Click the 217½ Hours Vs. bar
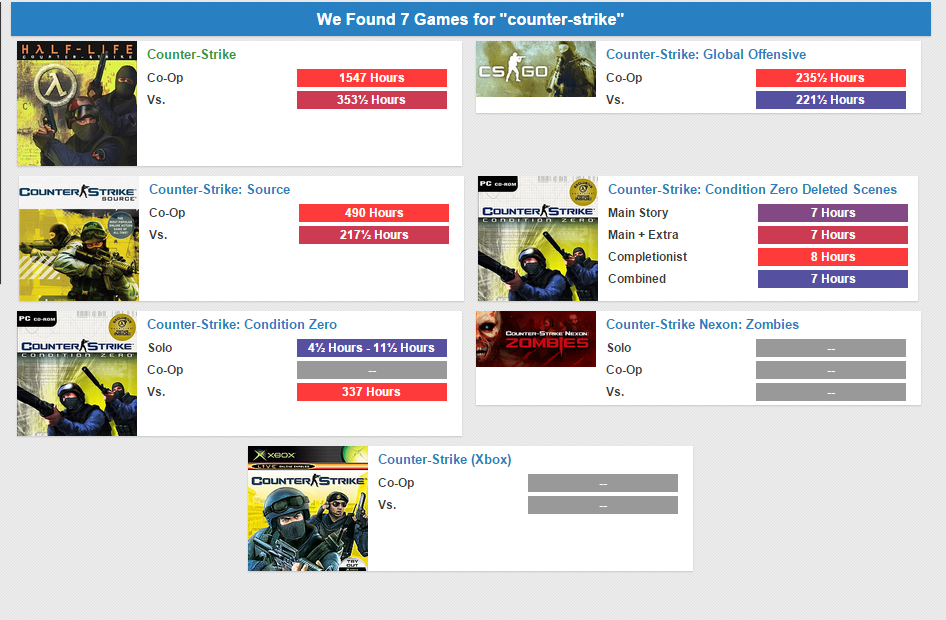 coord(374,235)
